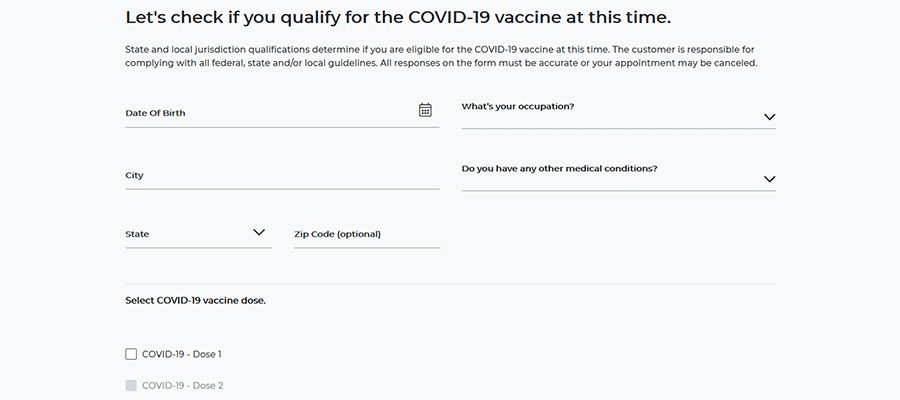Select the Zip Code (optional) field
The width and height of the screenshot is (900, 400).
pyautogui.click(x=366, y=235)
